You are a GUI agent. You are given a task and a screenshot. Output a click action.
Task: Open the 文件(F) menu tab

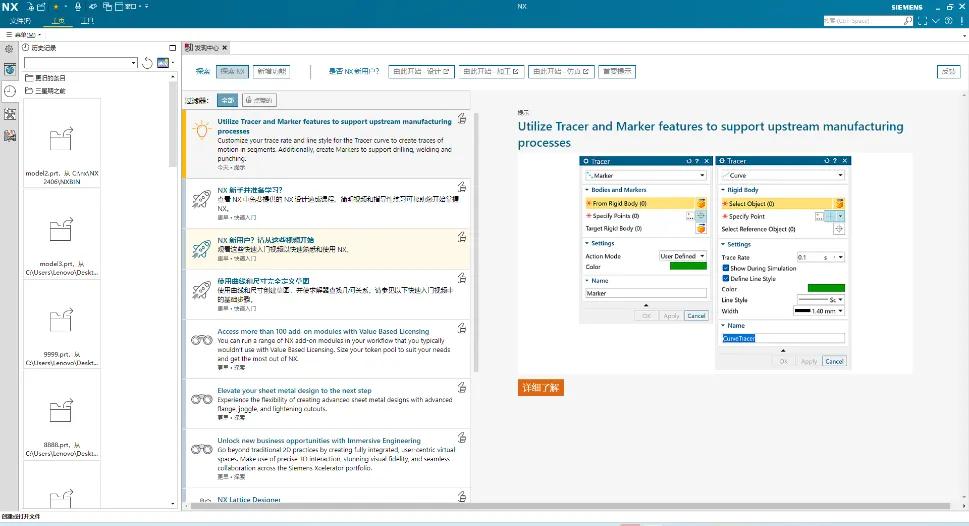coord(20,21)
